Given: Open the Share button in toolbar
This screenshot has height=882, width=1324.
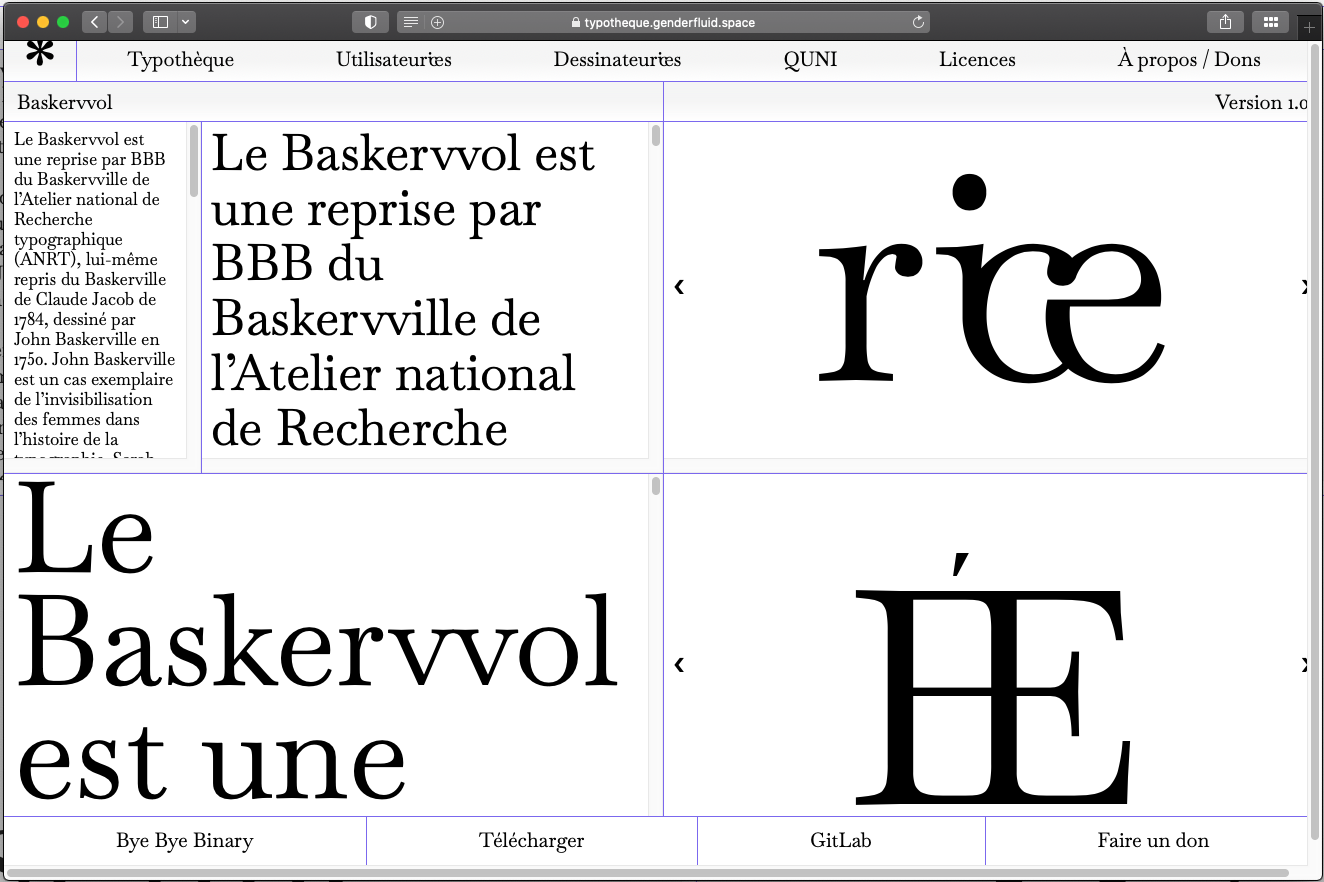Looking at the screenshot, I should [1225, 21].
